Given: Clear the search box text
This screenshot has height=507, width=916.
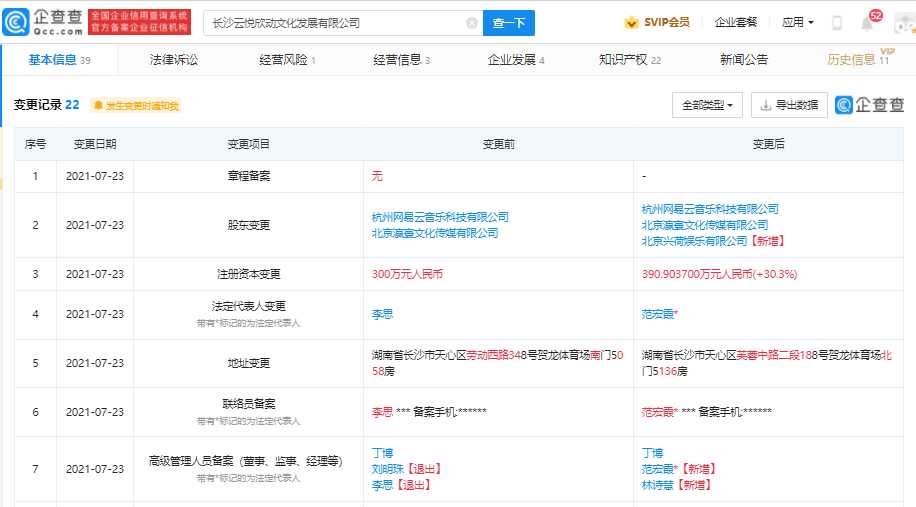Looking at the screenshot, I should click(471, 23).
